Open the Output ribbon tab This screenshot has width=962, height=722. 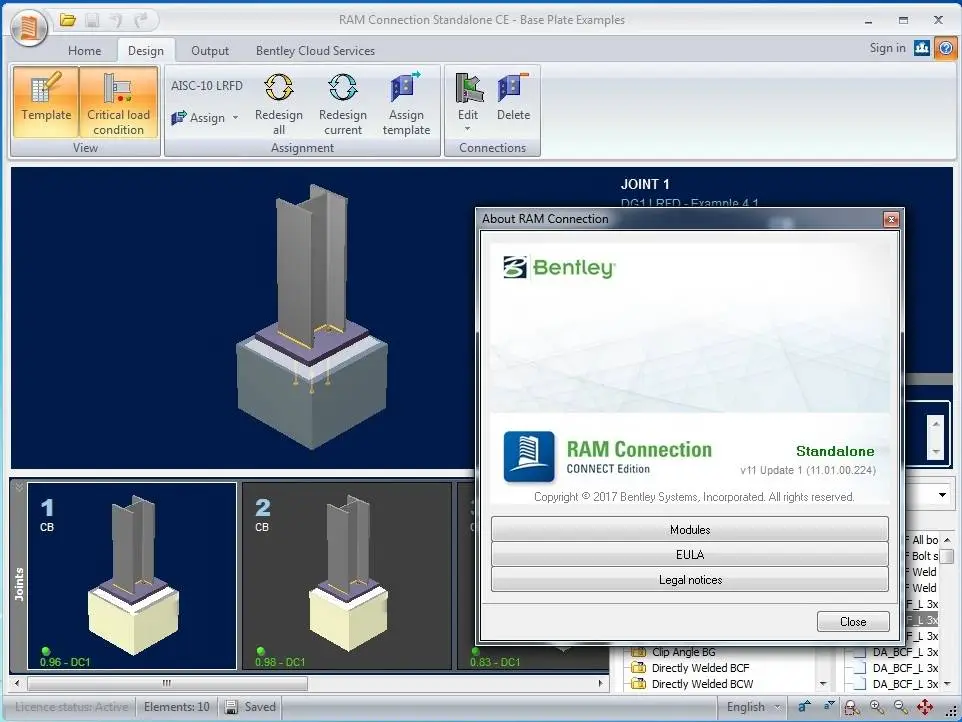(x=210, y=51)
